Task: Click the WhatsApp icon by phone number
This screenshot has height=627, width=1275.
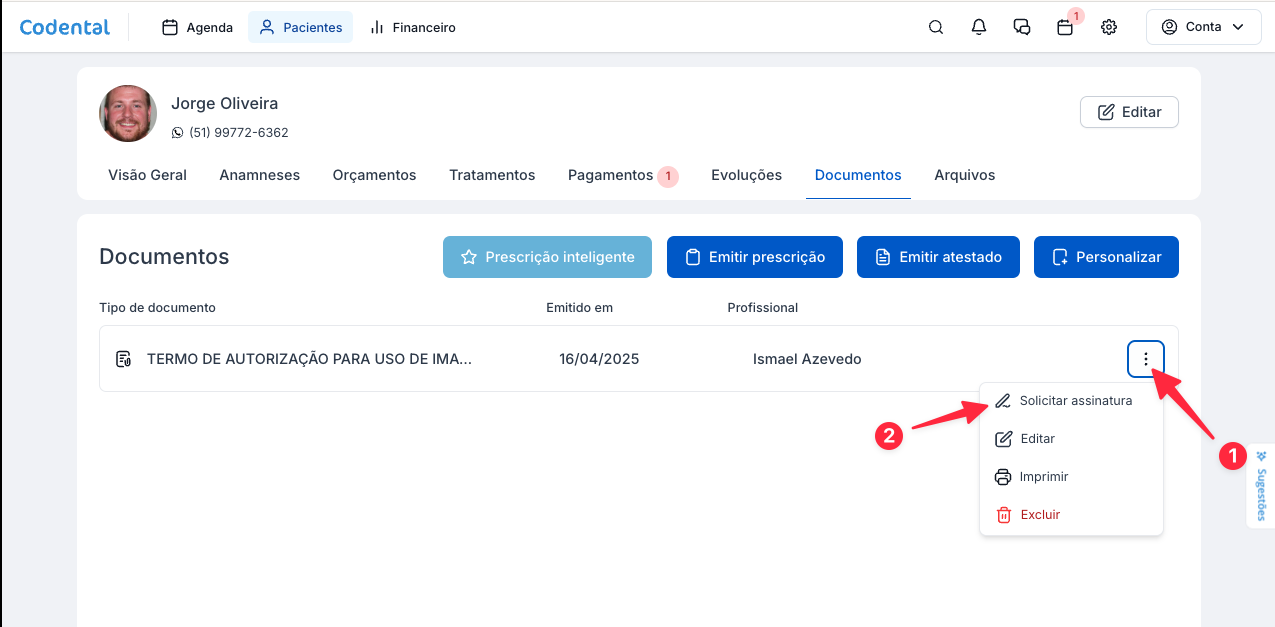Action: pyautogui.click(x=178, y=133)
